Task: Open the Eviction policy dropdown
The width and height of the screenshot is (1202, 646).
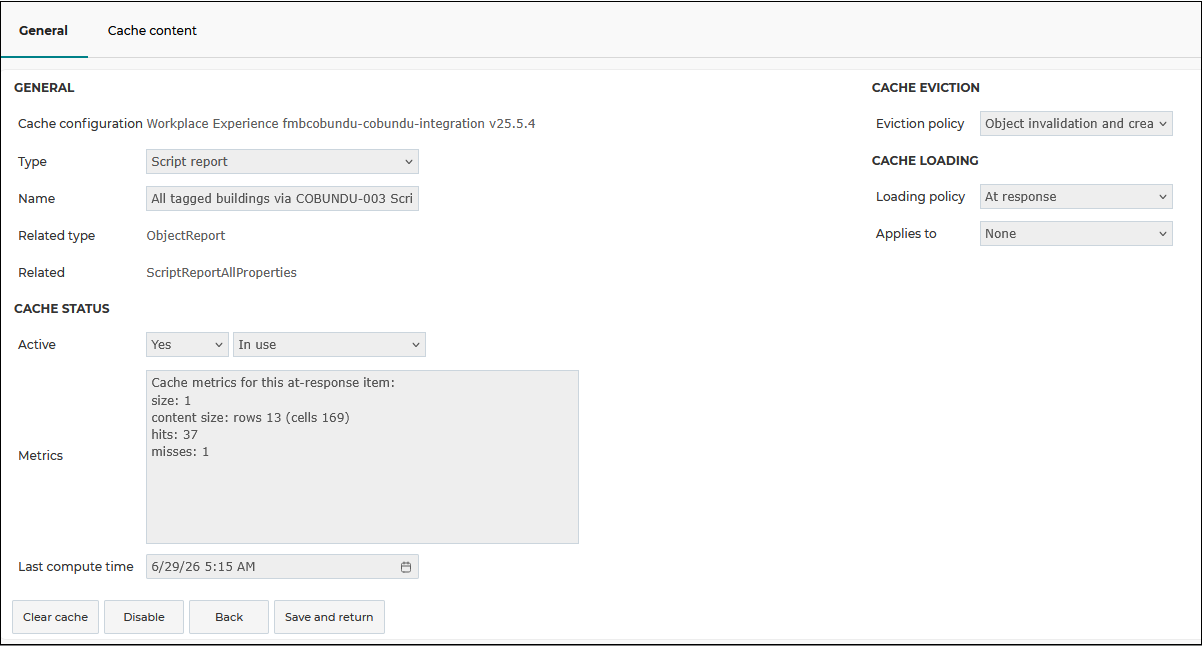Action: pyautogui.click(x=1076, y=124)
